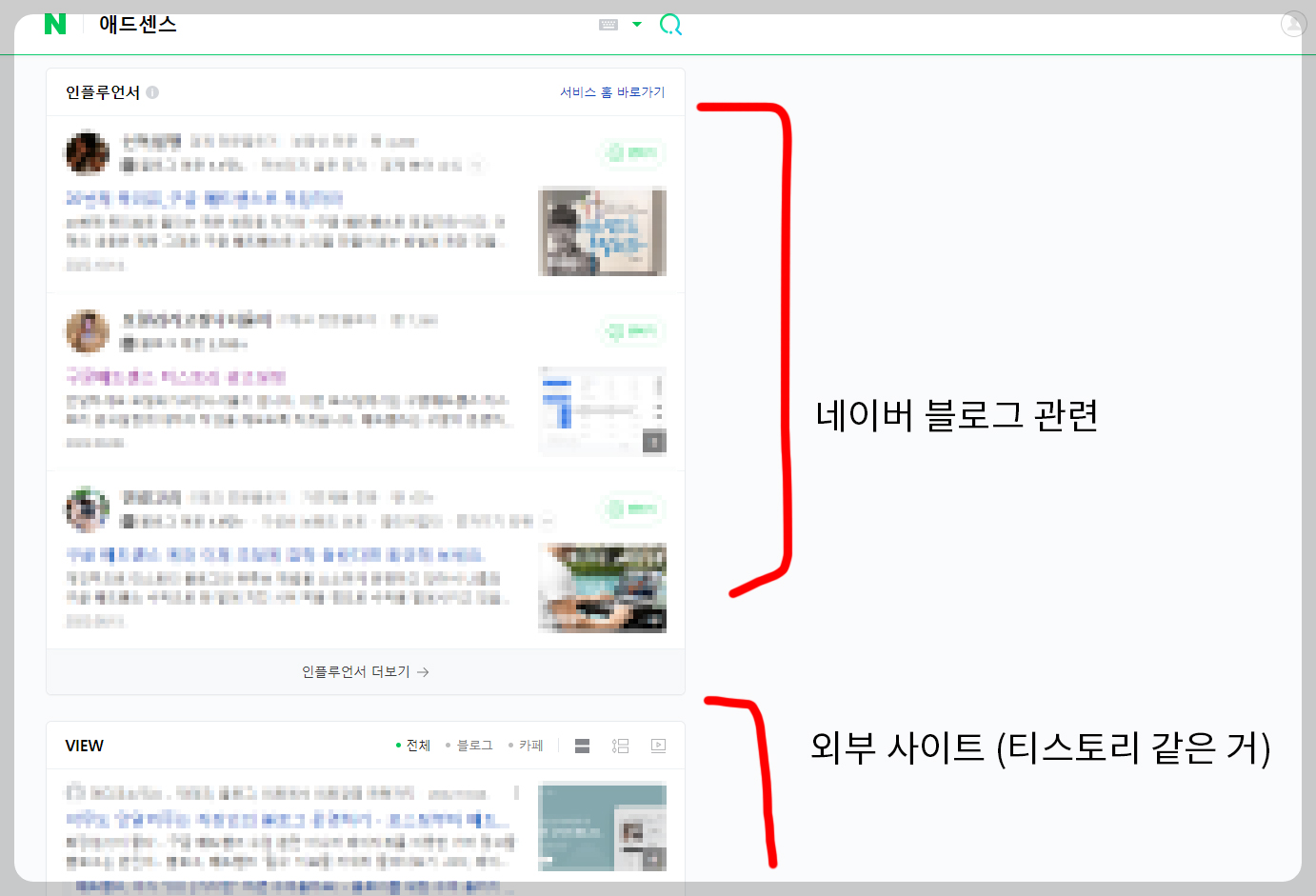Click the second influencer's profile avatar
1316x896 pixels.
[87, 331]
